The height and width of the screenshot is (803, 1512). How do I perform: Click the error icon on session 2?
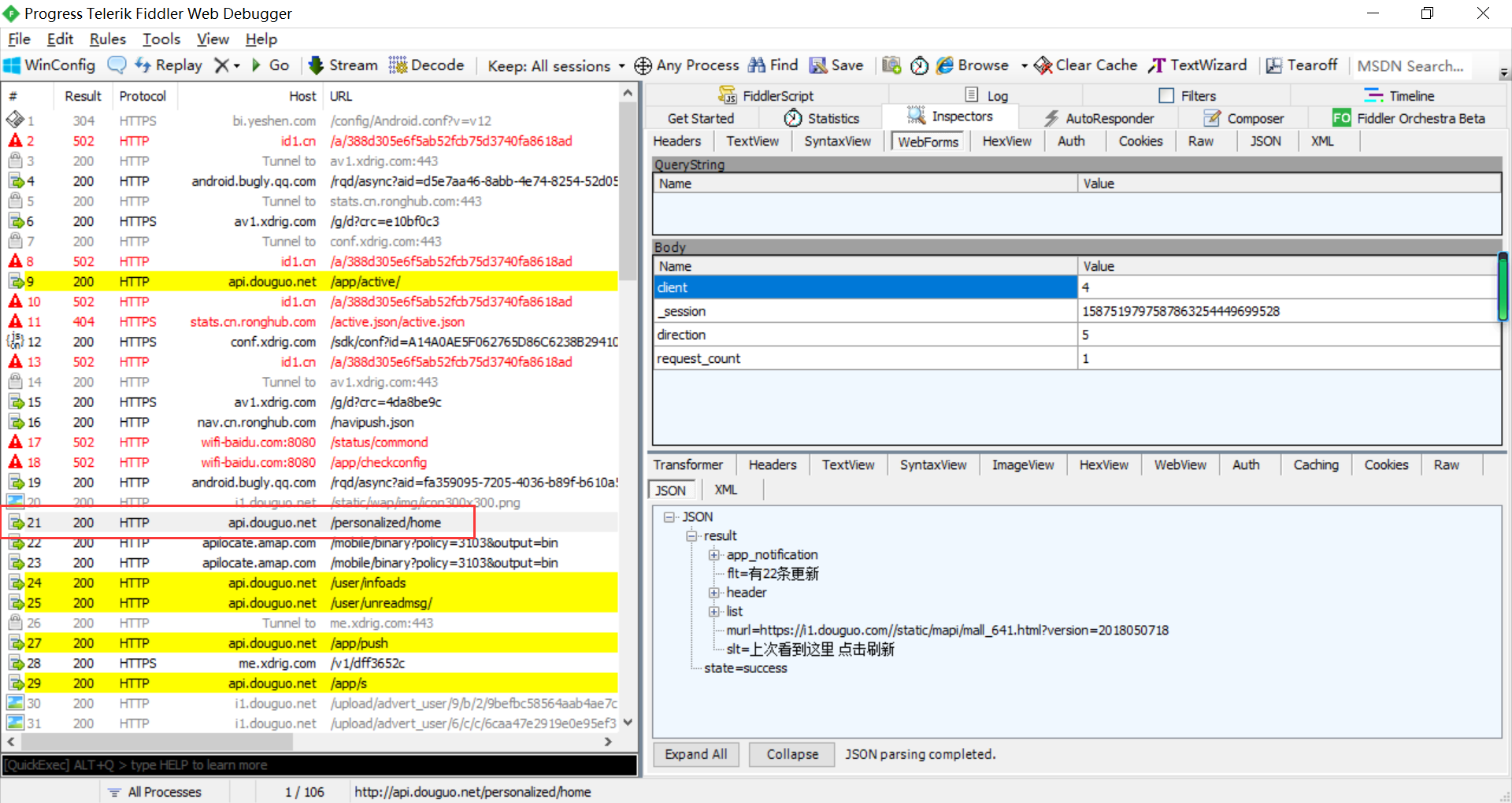point(16,141)
